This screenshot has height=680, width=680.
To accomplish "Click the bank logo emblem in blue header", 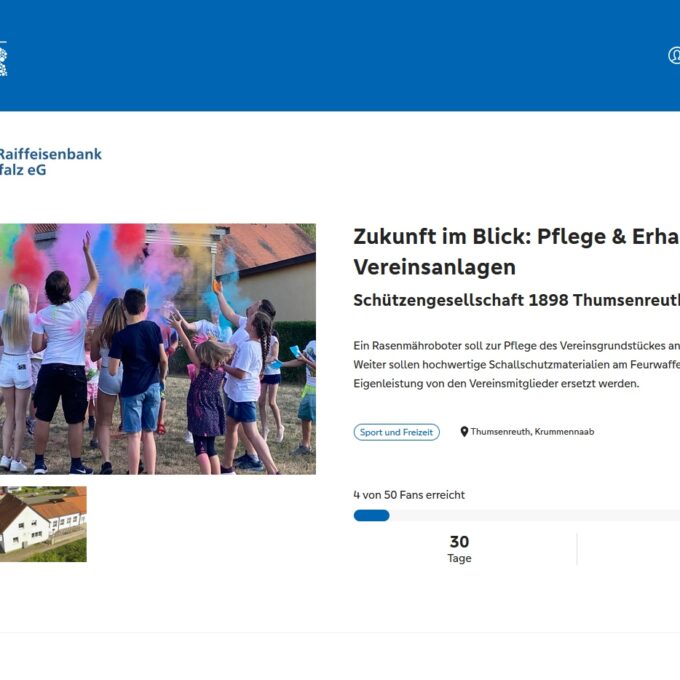I will click(x=3, y=60).
